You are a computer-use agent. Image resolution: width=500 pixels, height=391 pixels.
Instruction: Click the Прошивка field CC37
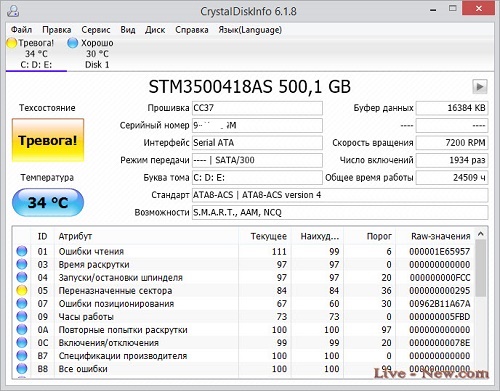257,108
